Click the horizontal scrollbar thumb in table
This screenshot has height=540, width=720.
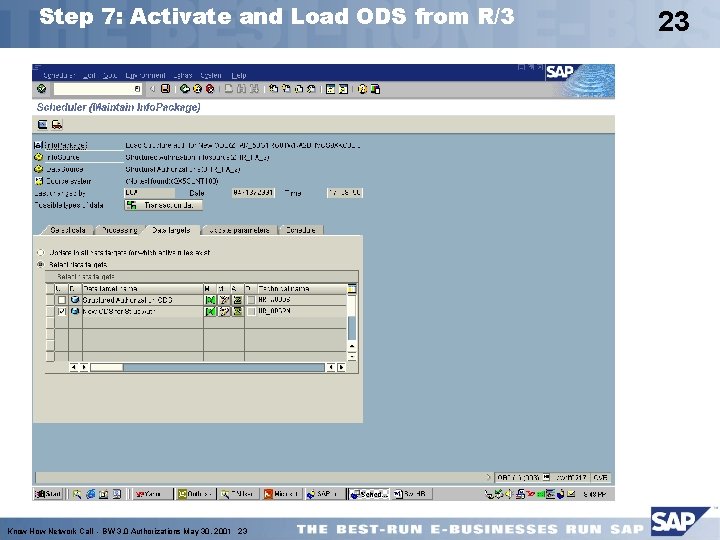pyautogui.click(x=107, y=367)
